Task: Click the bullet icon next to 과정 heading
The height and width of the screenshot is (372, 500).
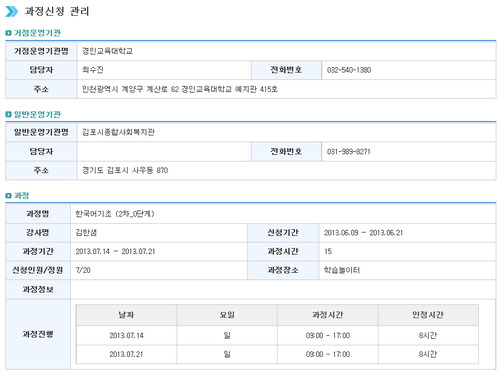Action: [8, 196]
